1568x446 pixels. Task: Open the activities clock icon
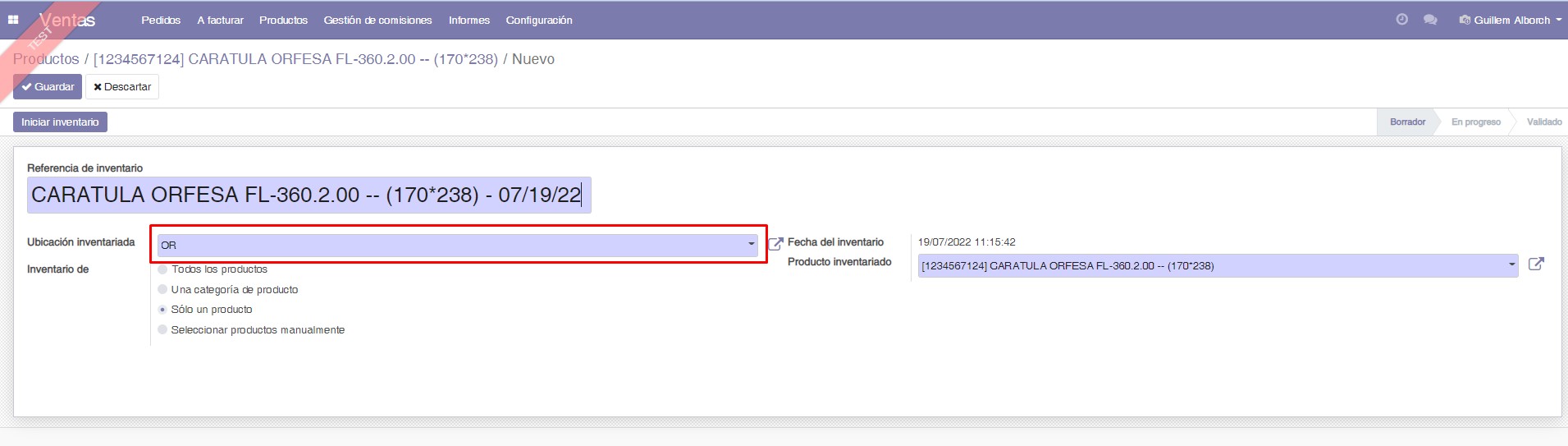tap(1401, 20)
